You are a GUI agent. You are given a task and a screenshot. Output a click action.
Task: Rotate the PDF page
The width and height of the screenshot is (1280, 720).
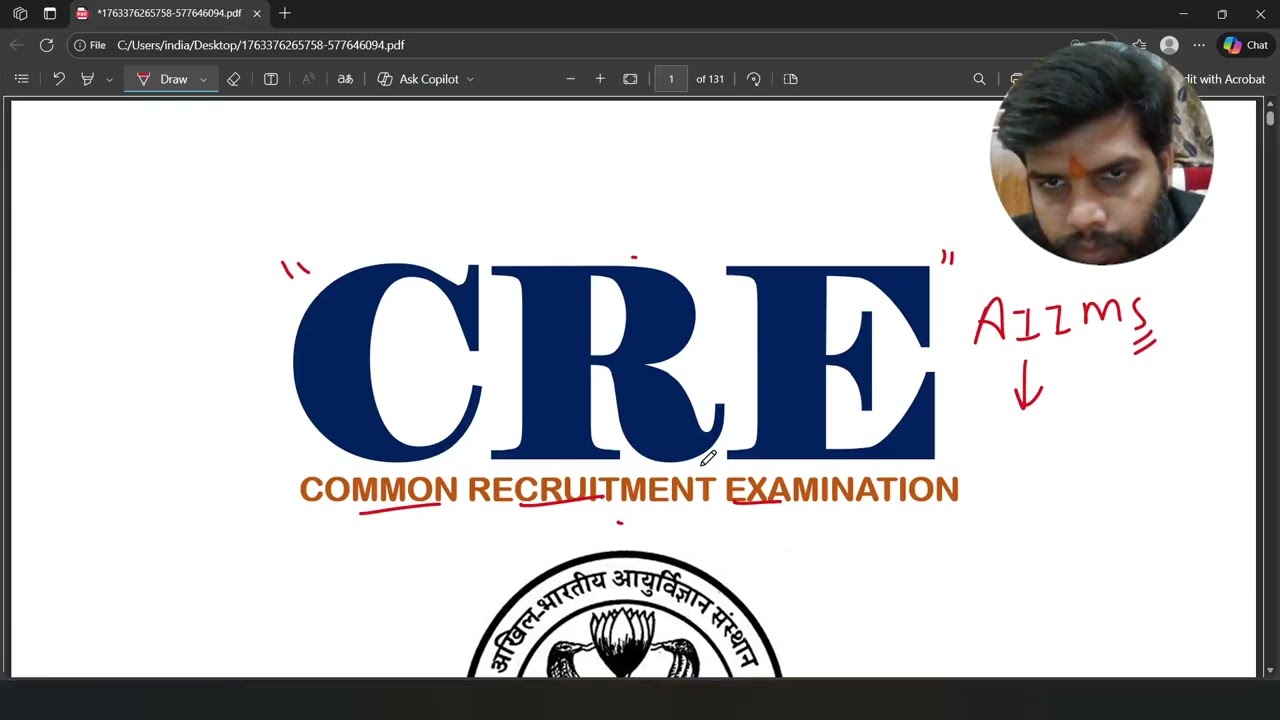click(x=754, y=79)
